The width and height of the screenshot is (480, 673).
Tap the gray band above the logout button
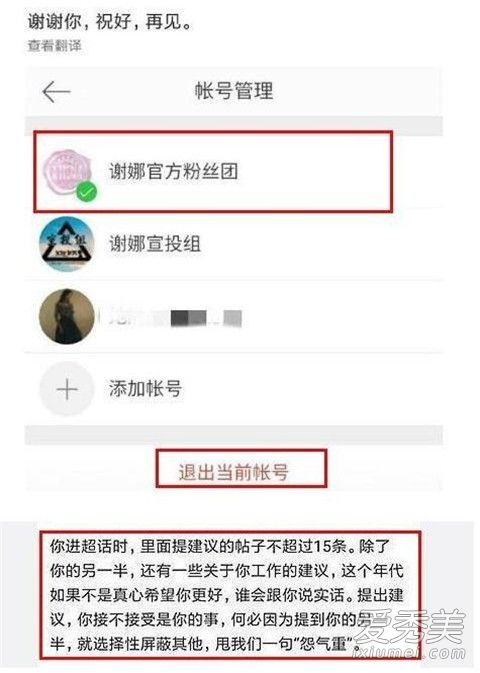coord(234,436)
